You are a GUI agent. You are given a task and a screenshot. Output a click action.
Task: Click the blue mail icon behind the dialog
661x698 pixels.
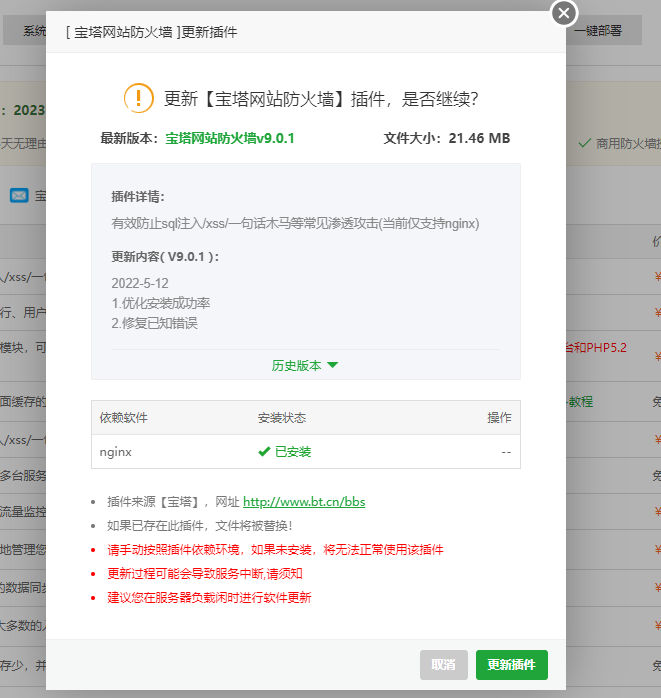pos(19,195)
